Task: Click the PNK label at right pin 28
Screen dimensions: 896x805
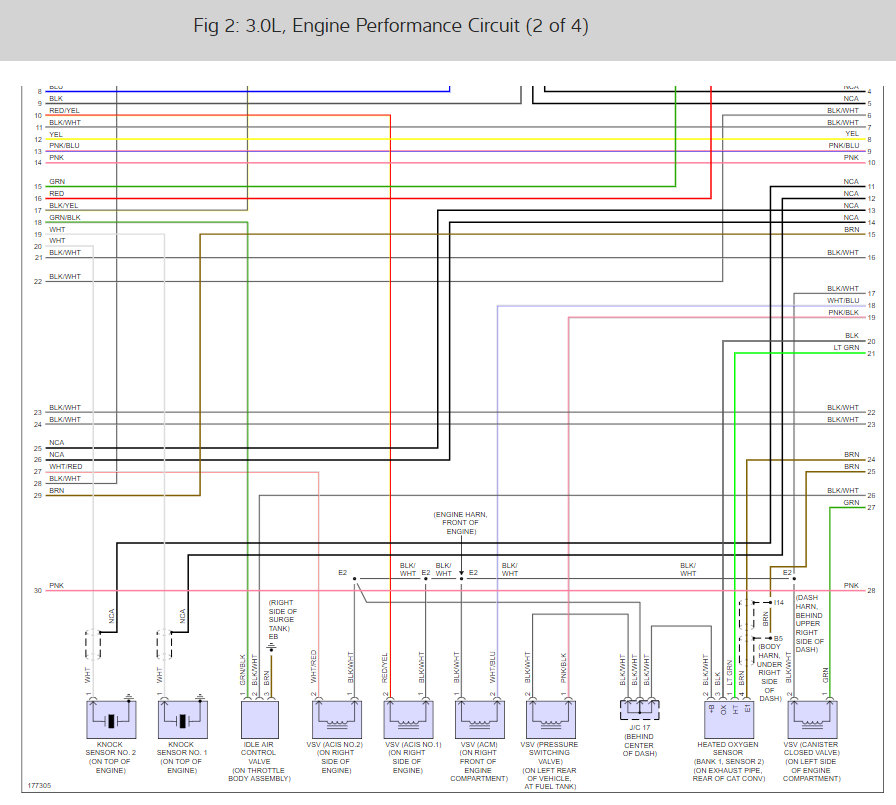Action: click(x=851, y=586)
